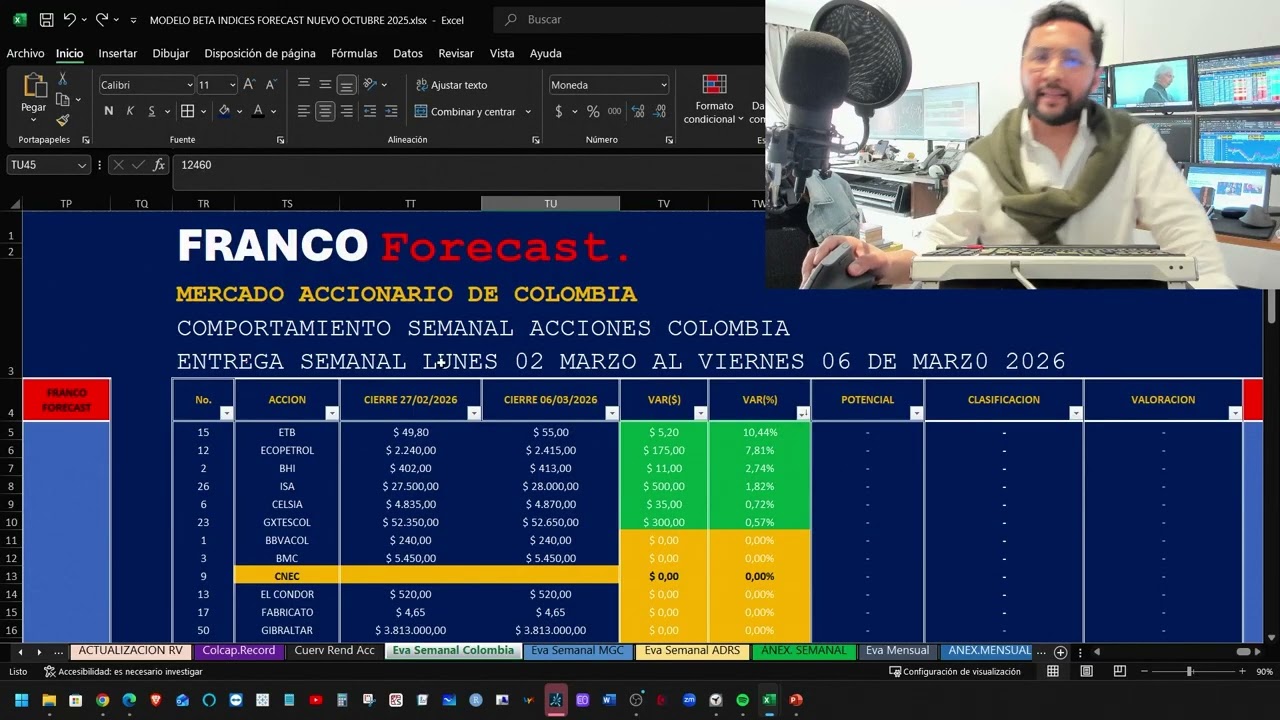Open the Calibri font name dropdown
Viewport: 1280px width, 720px height.
click(x=190, y=85)
